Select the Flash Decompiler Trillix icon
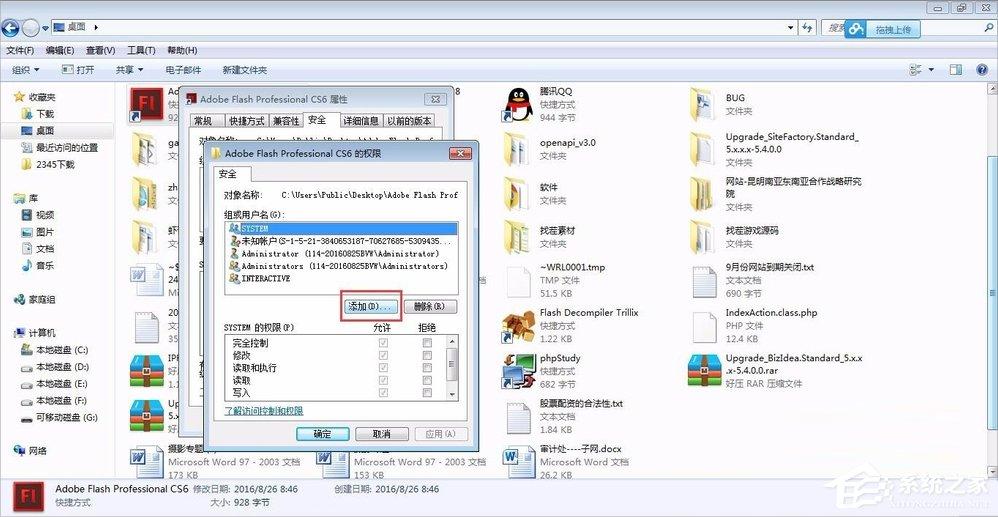The image size is (998, 517). (x=519, y=325)
